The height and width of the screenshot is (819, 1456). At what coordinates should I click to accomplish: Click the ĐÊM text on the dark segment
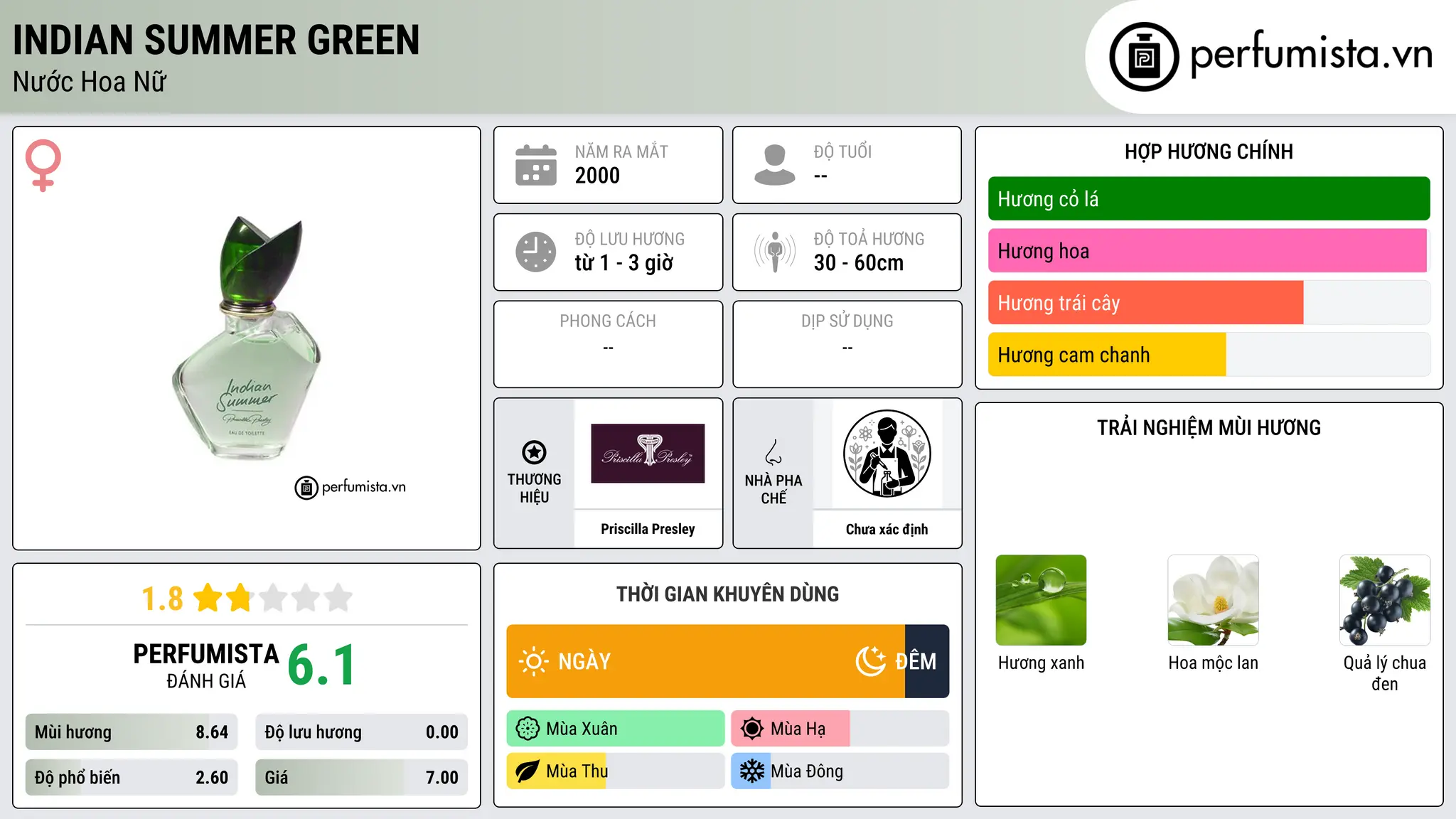pos(916,662)
